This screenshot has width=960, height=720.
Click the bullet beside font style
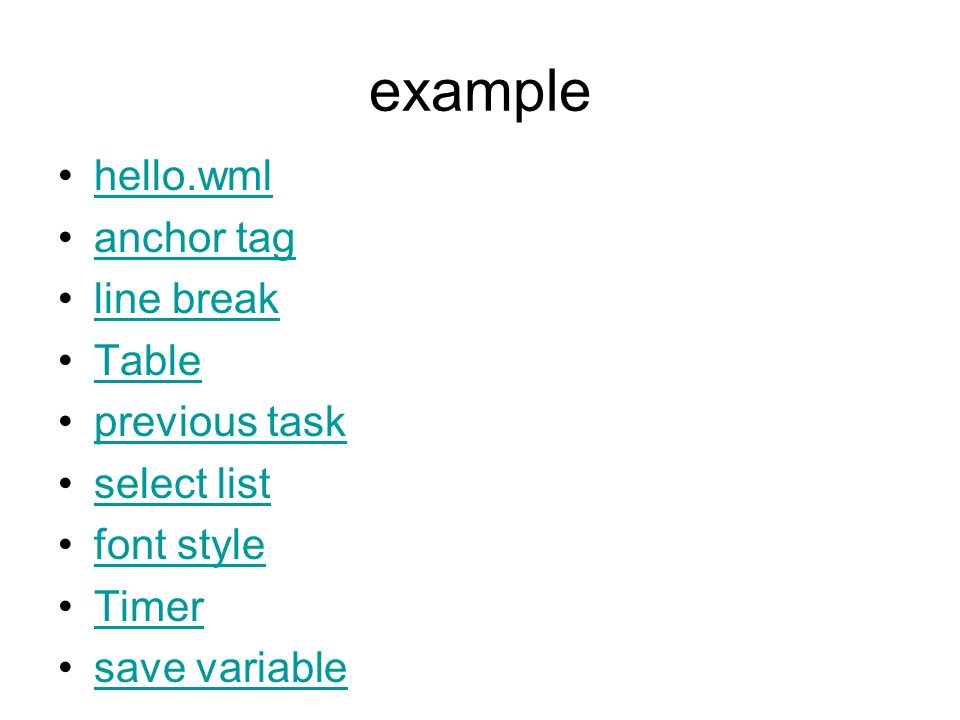(66, 544)
